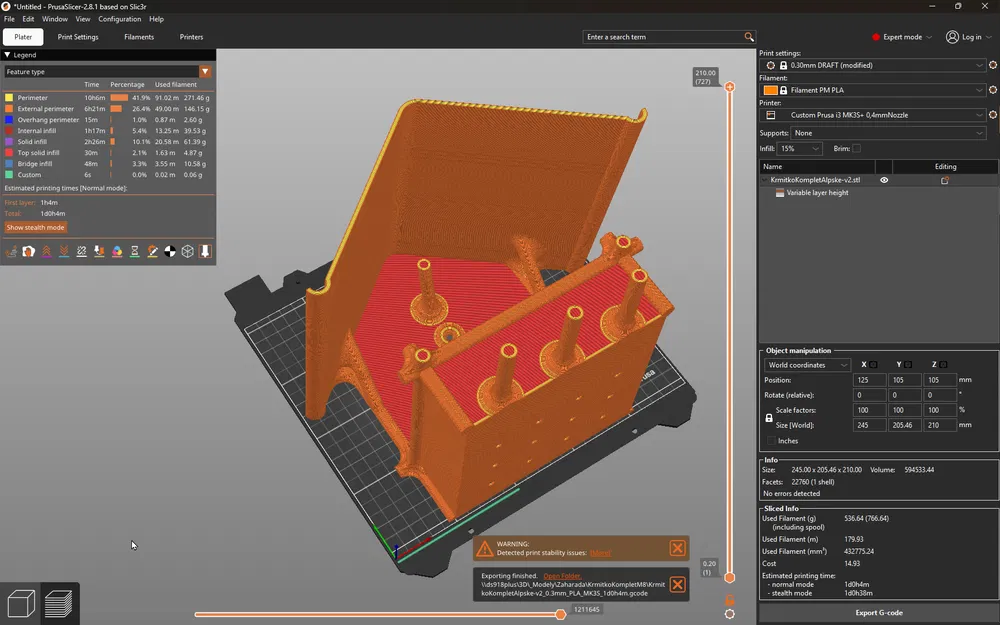Hide KrmitkoKompletAlpske-v2.stl with eye icon

[884, 180]
